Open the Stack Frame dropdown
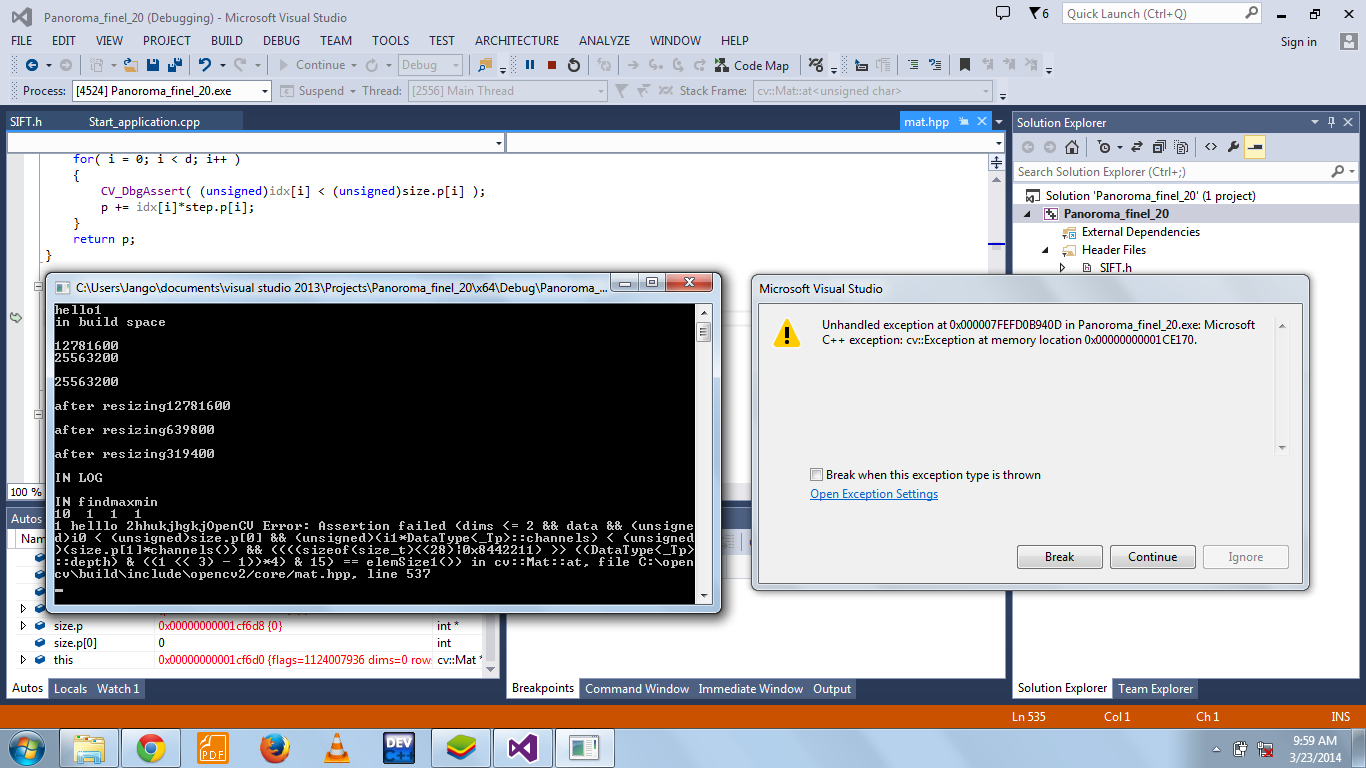 tap(986, 91)
